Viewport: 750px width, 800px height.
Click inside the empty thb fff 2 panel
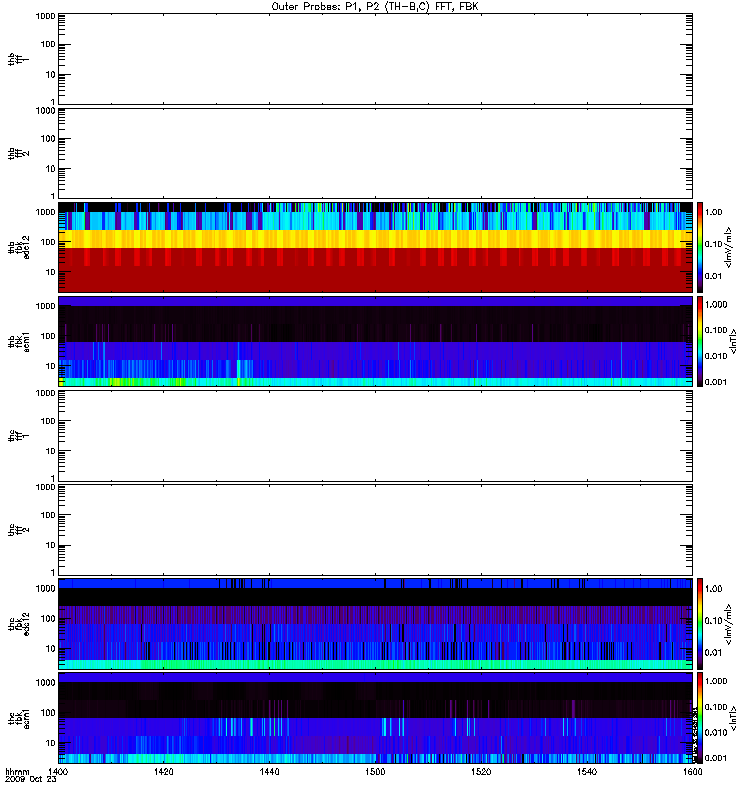(375, 153)
